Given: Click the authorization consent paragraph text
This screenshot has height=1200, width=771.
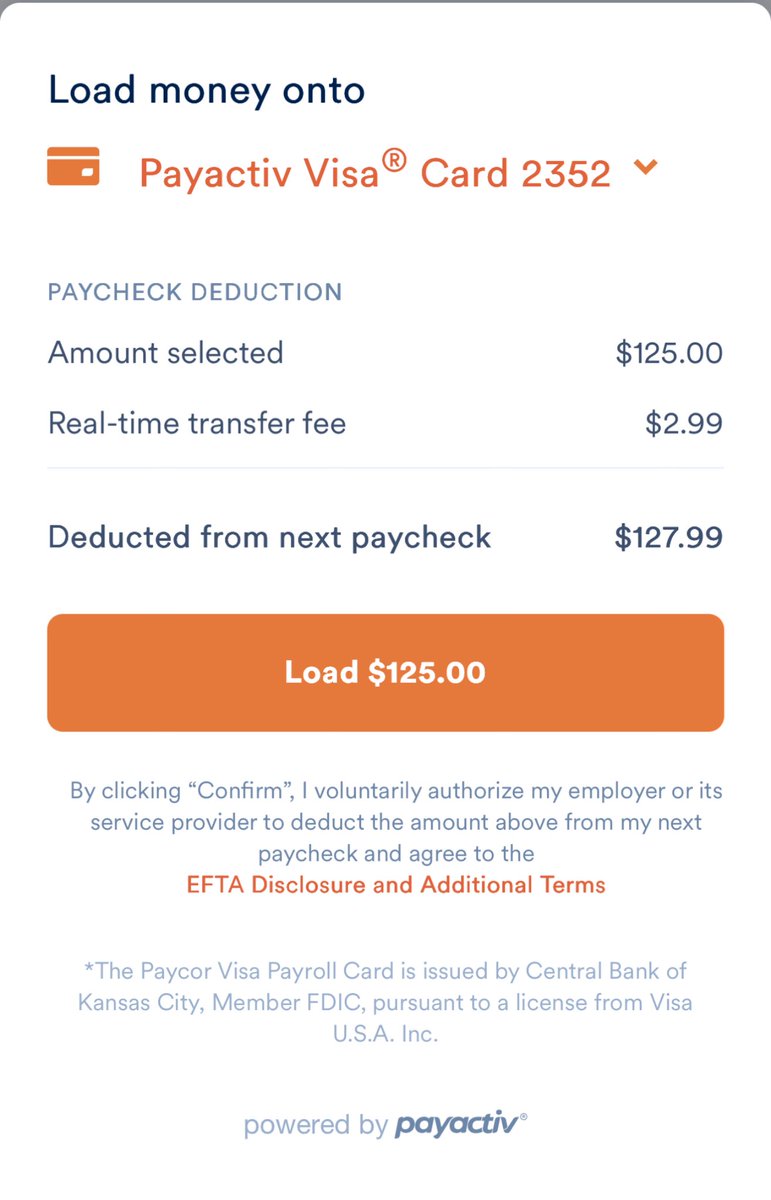Looking at the screenshot, I should (396, 822).
